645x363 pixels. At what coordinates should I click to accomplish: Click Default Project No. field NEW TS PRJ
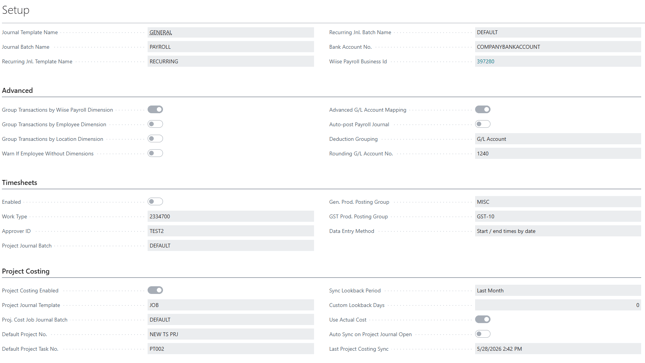pos(231,334)
